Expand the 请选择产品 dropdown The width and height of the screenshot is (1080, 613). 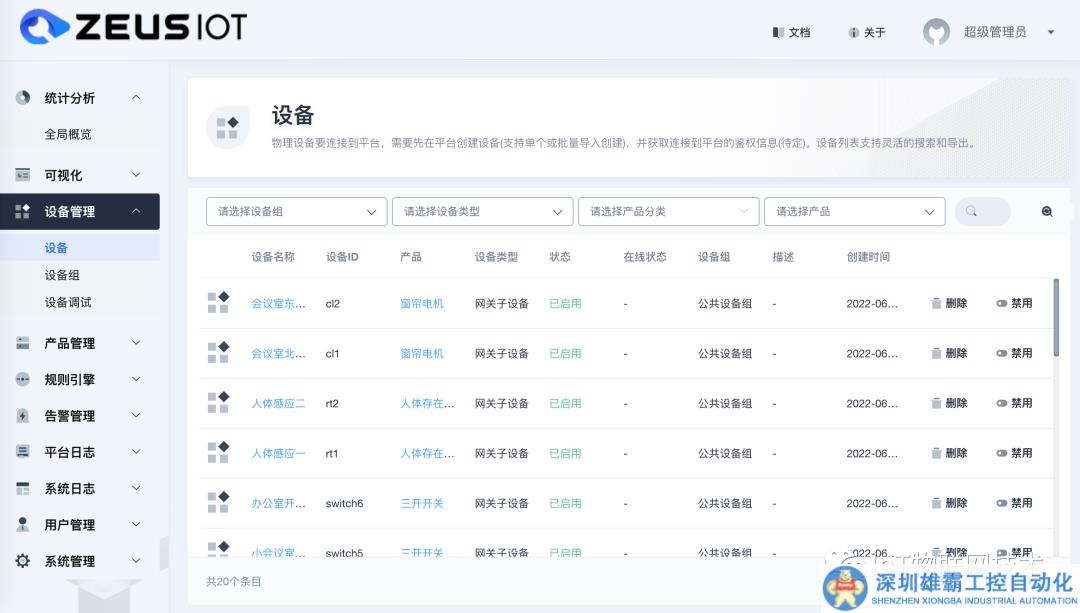coord(854,212)
